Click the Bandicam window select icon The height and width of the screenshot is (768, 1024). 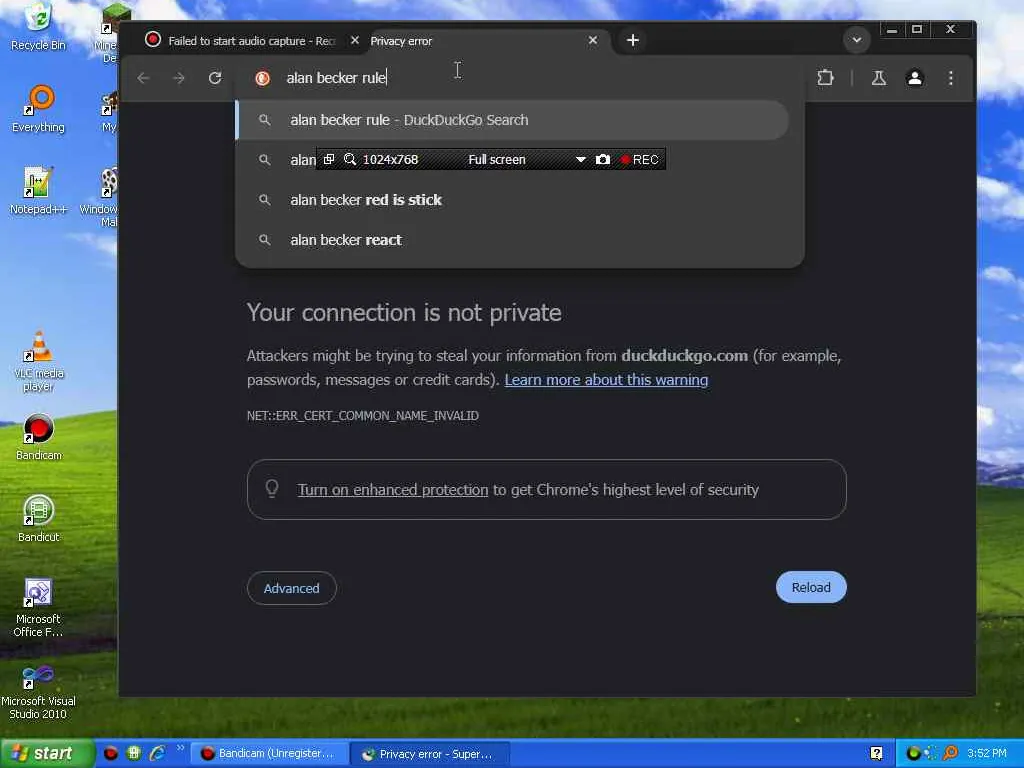329,159
